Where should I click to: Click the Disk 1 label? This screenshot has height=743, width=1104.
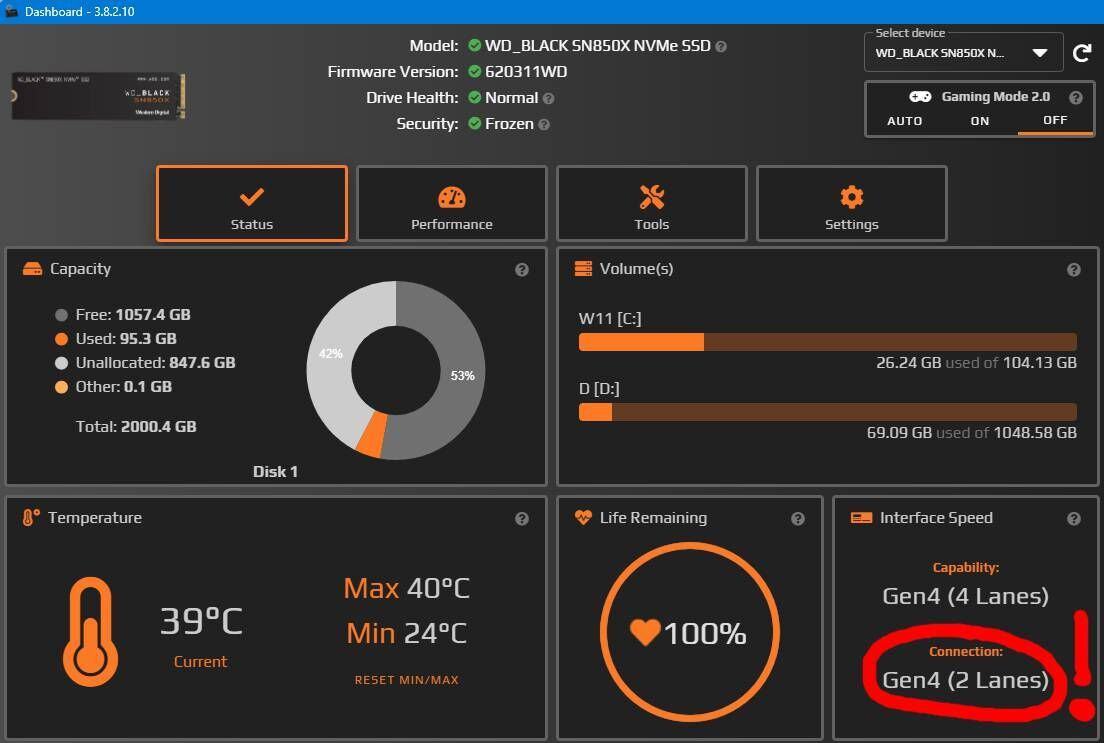275,472
